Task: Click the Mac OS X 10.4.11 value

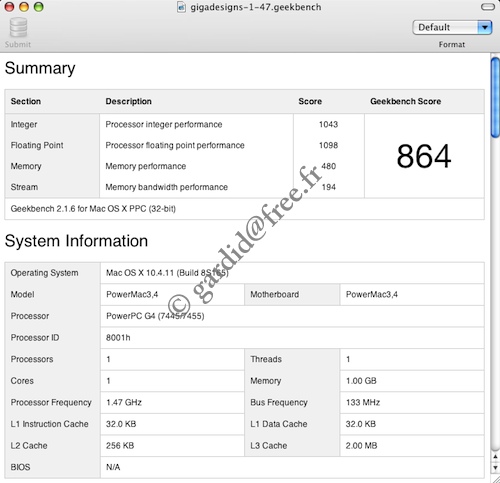Action: (167, 273)
